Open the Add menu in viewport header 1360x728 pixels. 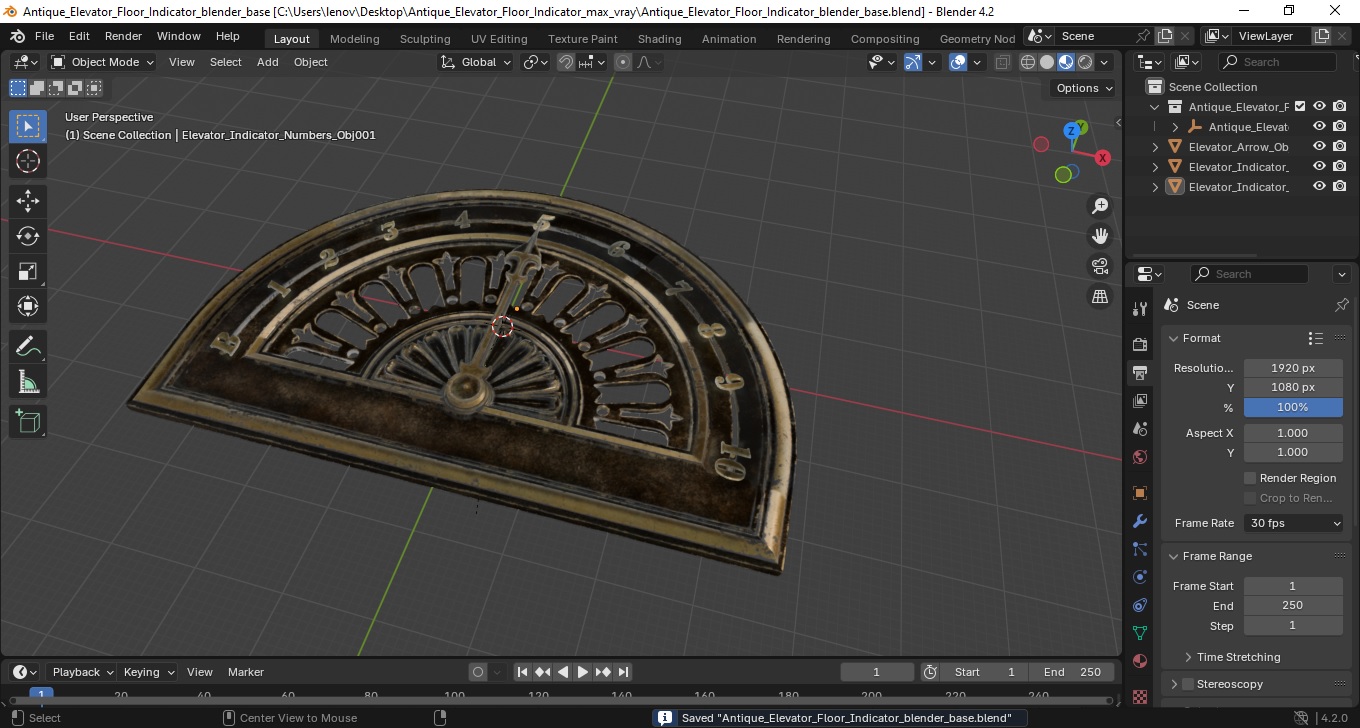(268, 62)
